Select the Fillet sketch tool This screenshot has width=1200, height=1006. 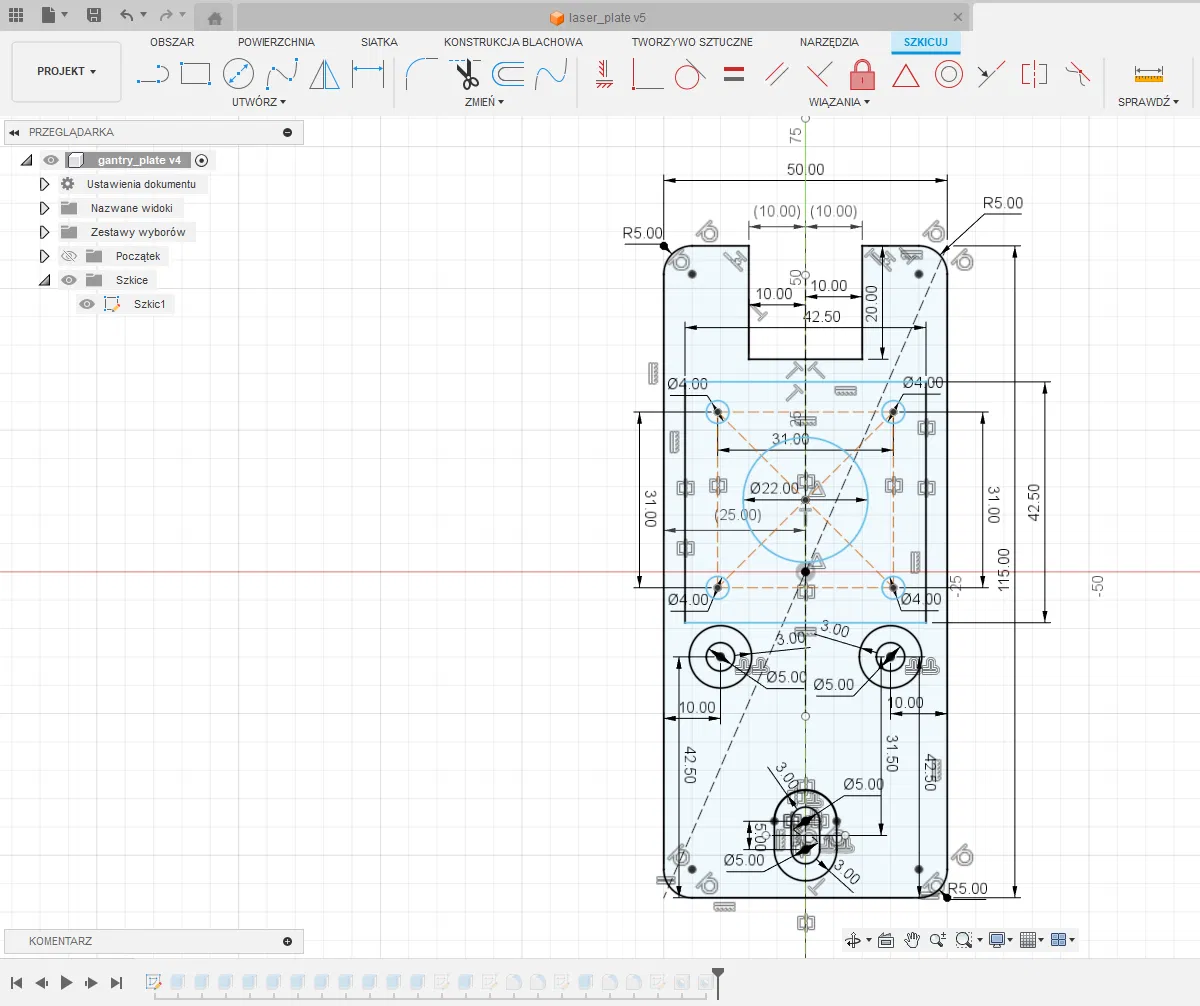[x=420, y=74]
